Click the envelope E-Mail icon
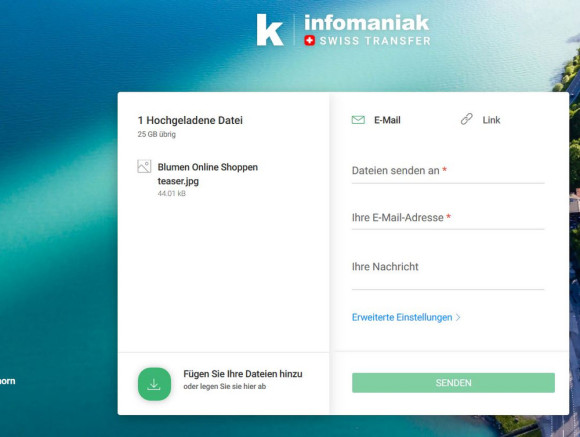This screenshot has height=437, width=580. point(358,120)
